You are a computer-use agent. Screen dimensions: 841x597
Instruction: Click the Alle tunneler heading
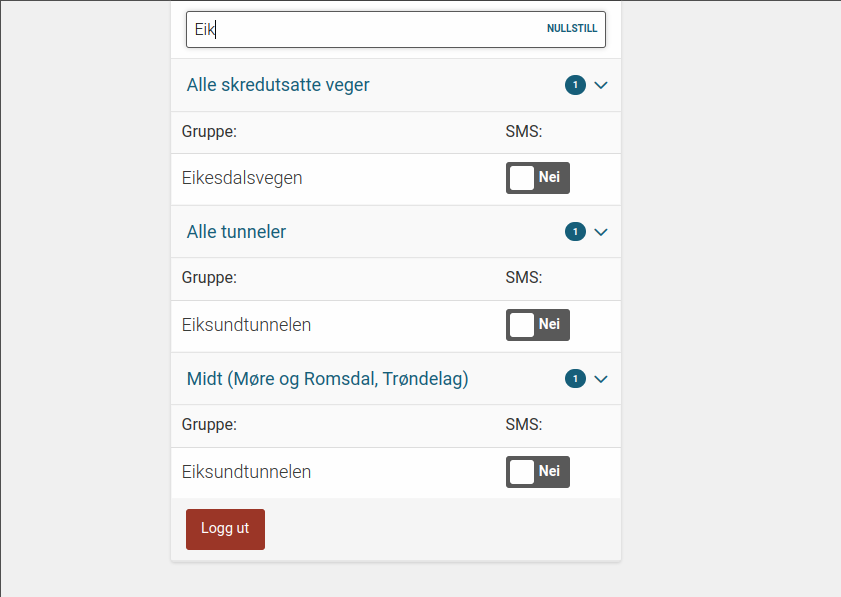[x=236, y=232]
